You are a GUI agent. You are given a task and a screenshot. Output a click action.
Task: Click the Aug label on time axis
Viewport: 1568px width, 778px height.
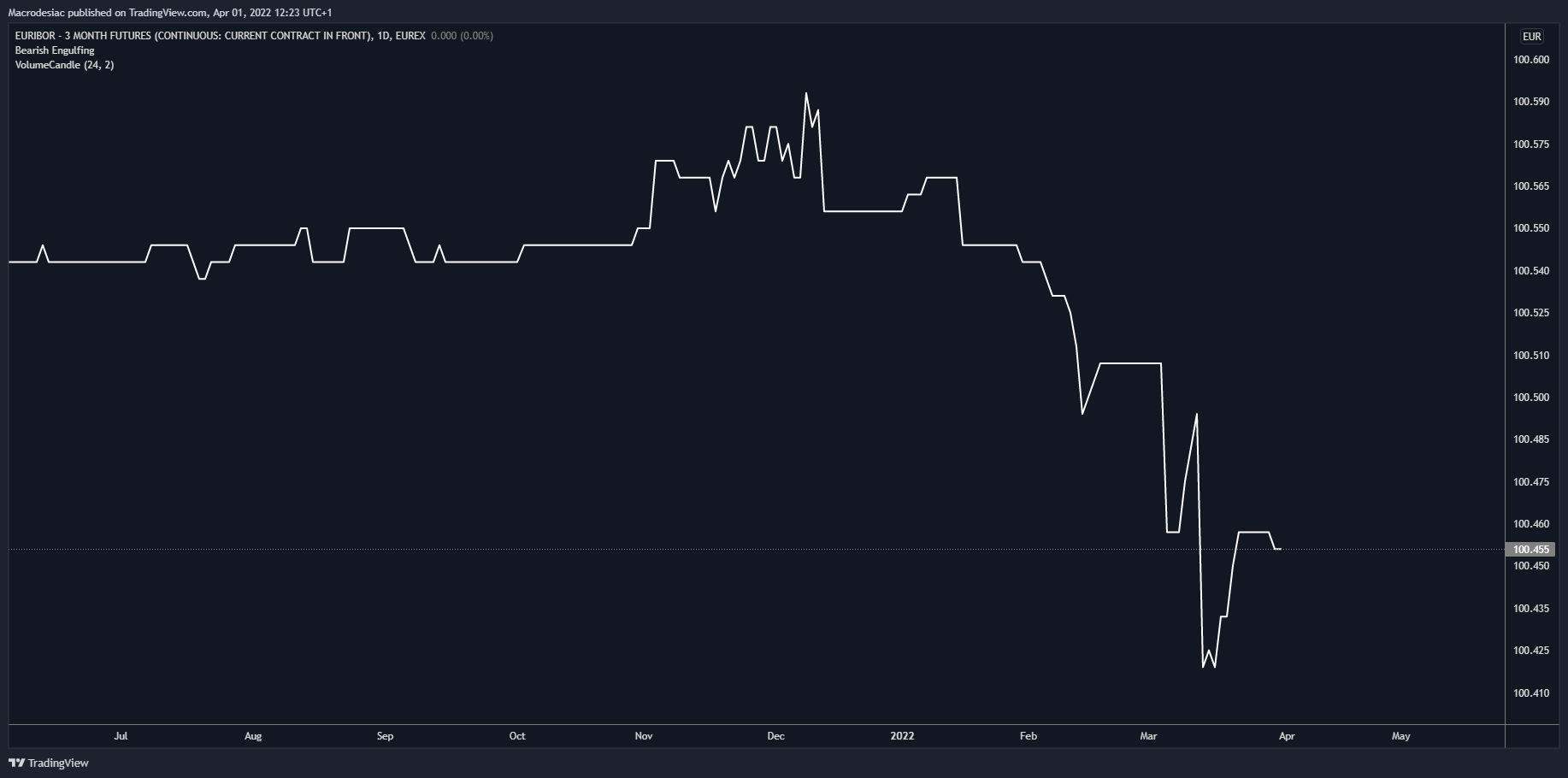[253, 736]
